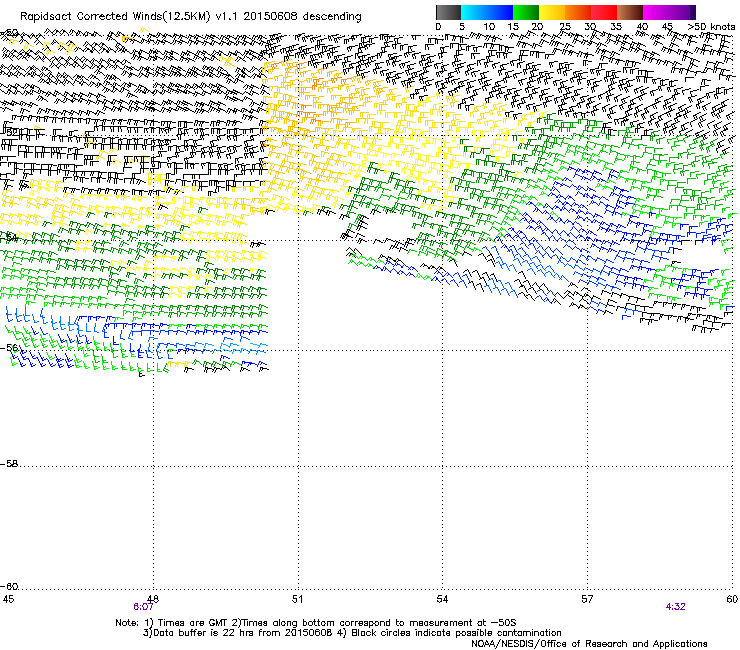Click the magenta-purple 40-50 knots legend segment
This screenshot has height=650, width=740.
point(669,12)
